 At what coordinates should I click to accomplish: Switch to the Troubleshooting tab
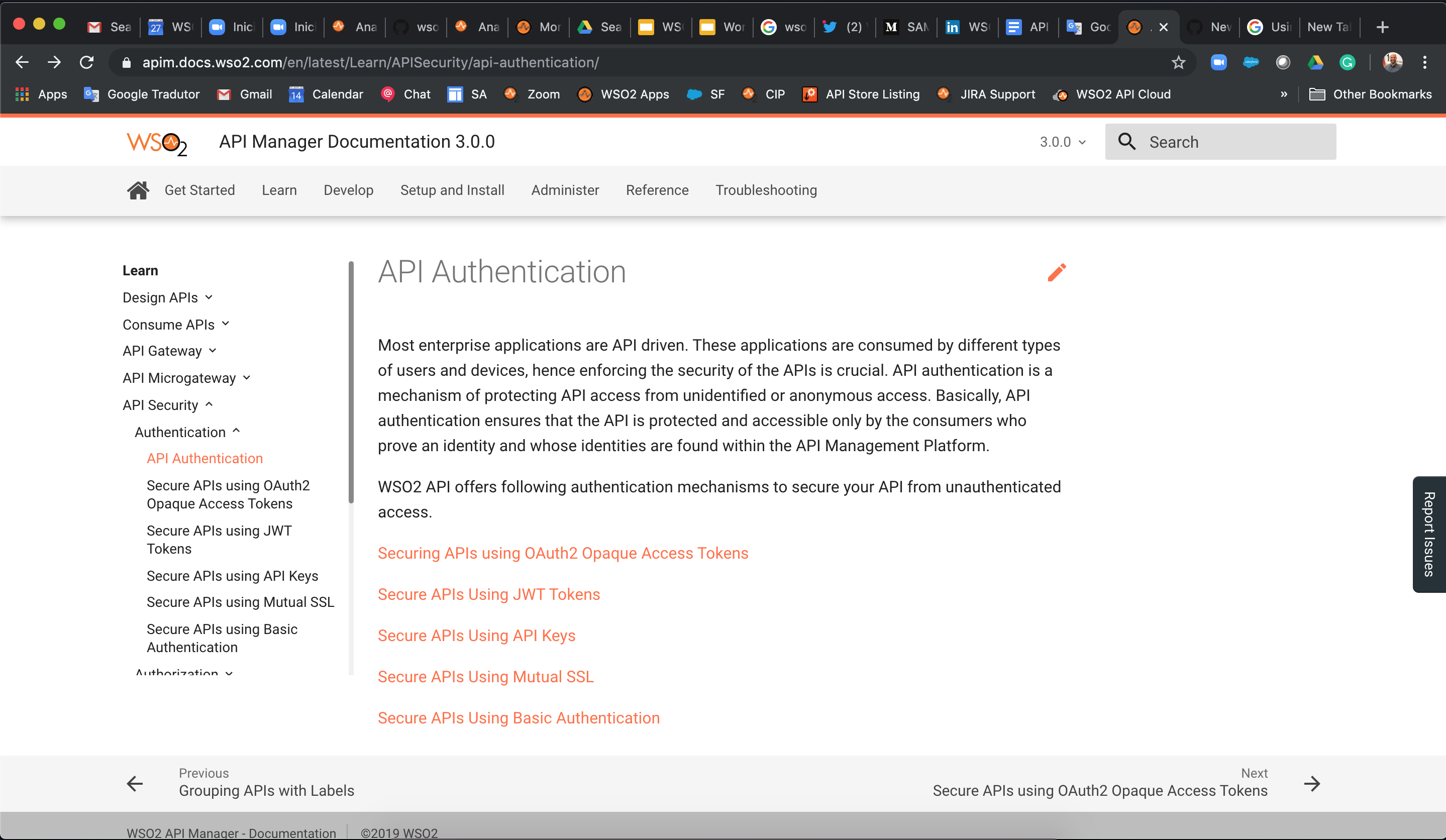[766, 190]
